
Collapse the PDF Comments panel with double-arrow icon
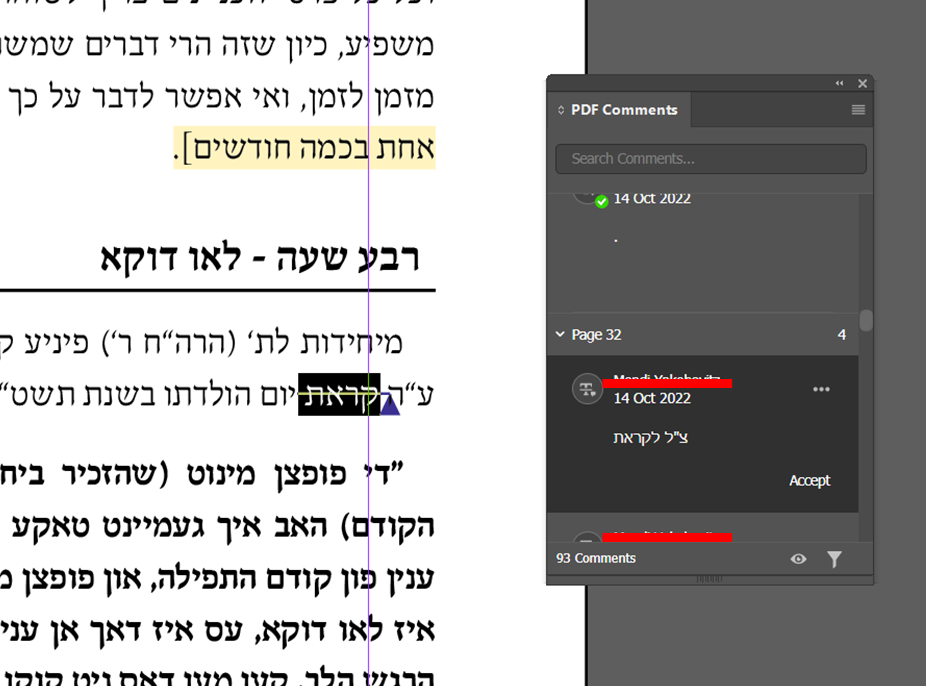tap(839, 83)
